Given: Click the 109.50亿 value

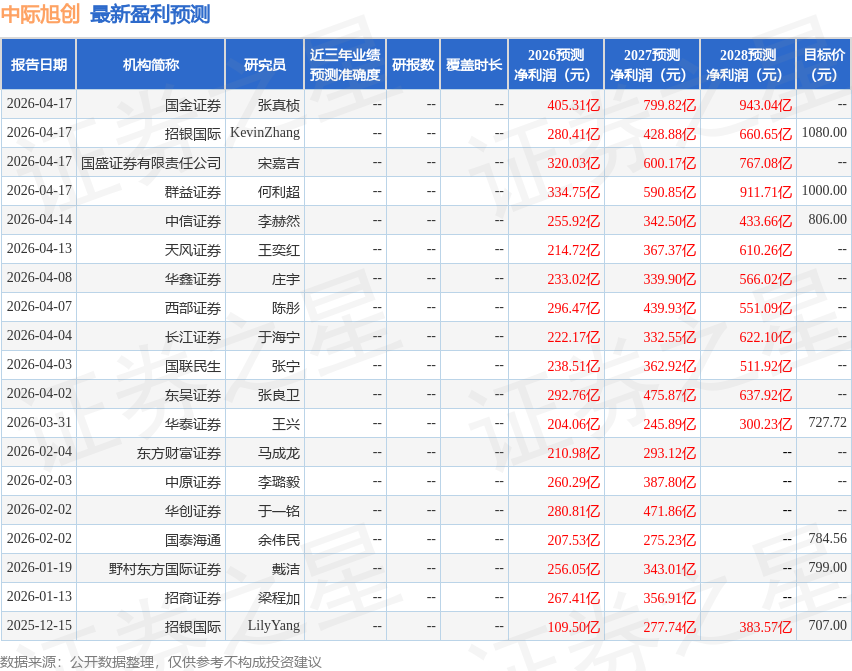Looking at the screenshot, I should click(573, 627).
